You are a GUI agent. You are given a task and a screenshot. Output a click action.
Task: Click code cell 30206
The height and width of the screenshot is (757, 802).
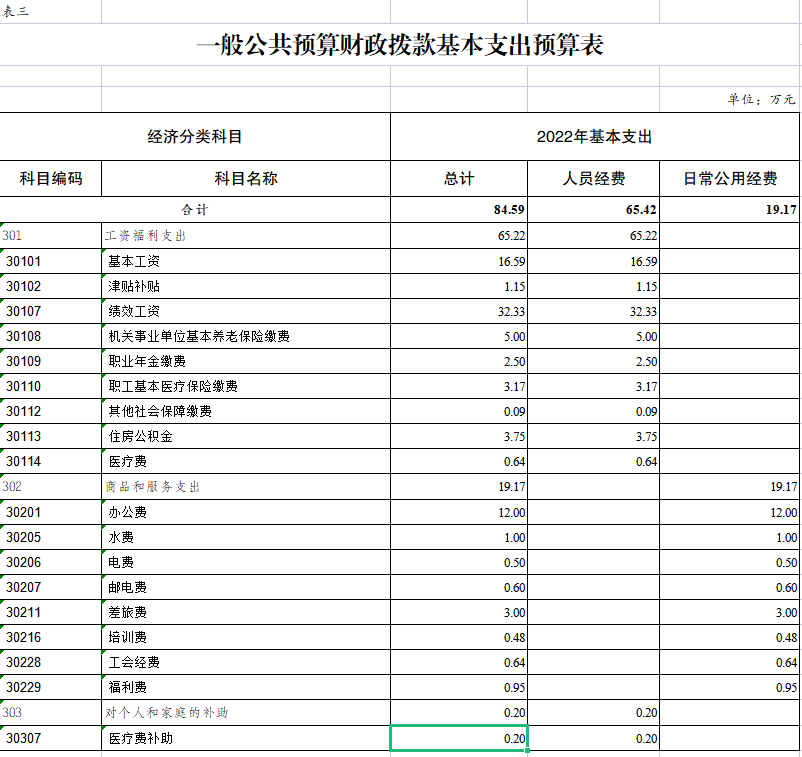tap(51, 563)
